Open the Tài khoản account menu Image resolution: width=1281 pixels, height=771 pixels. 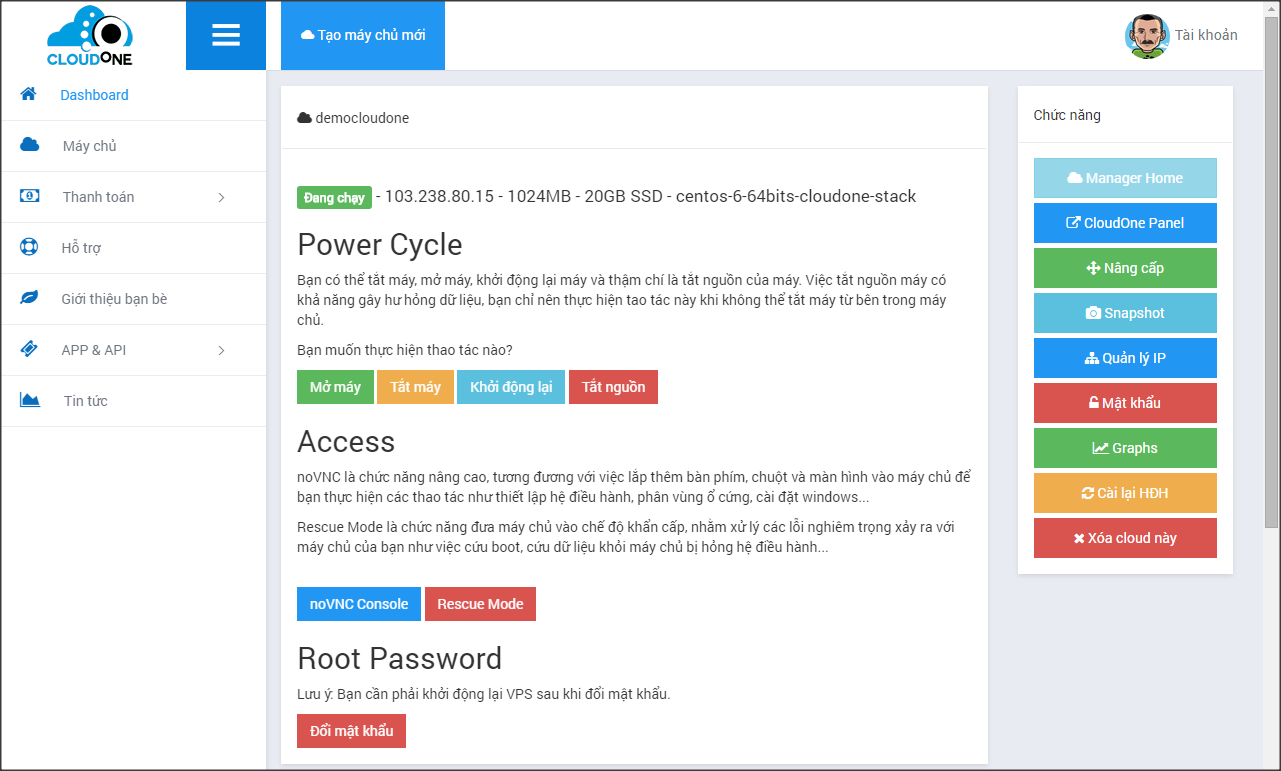[1205, 35]
